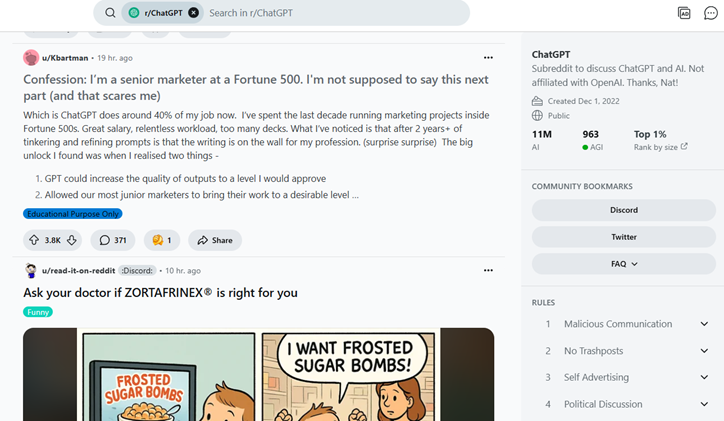The image size is (724, 421).
Task: Click the Public globe icon
Action: 537,115
